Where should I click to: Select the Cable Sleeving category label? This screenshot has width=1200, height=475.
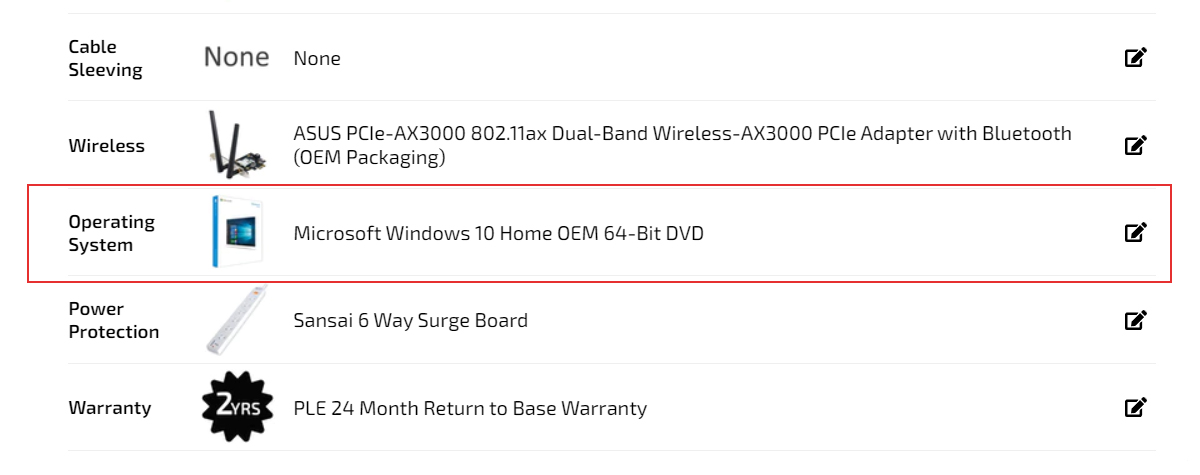pyautogui.click(x=105, y=58)
